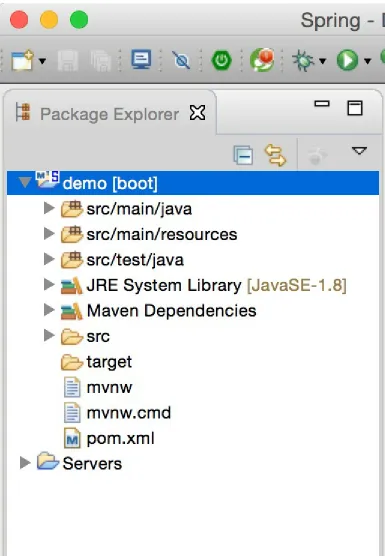The height and width of the screenshot is (556, 385).
Task: Toggle Link with Editor arrows icon
Action: (275, 155)
